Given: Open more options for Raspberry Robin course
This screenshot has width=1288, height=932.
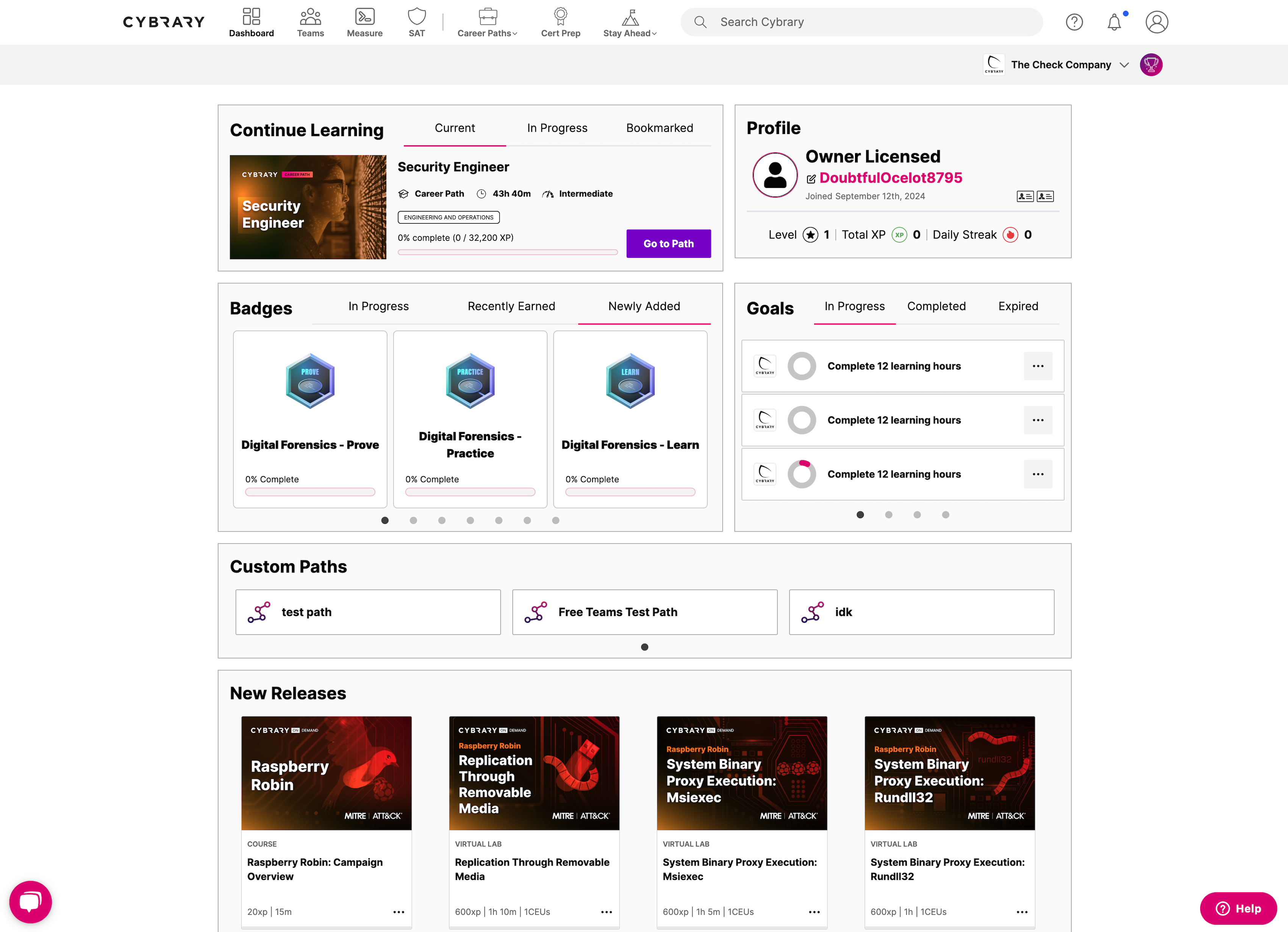Looking at the screenshot, I should click(399, 912).
